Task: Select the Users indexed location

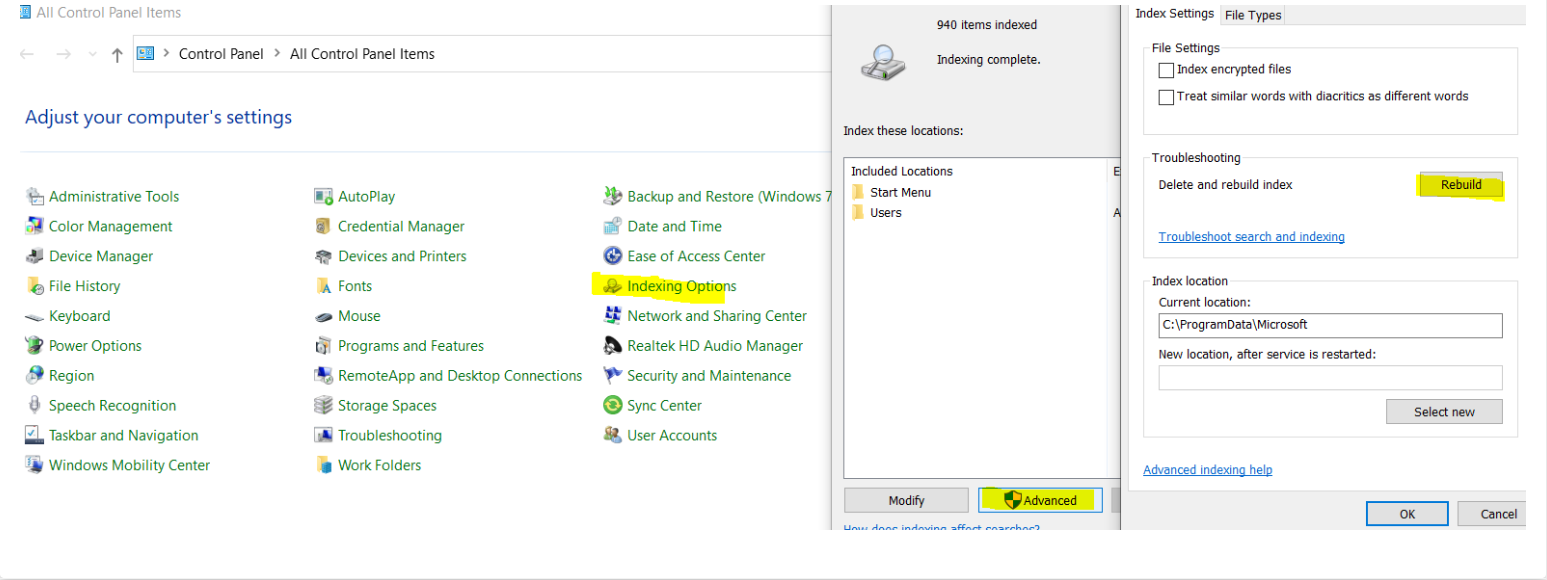Action: 886,212
